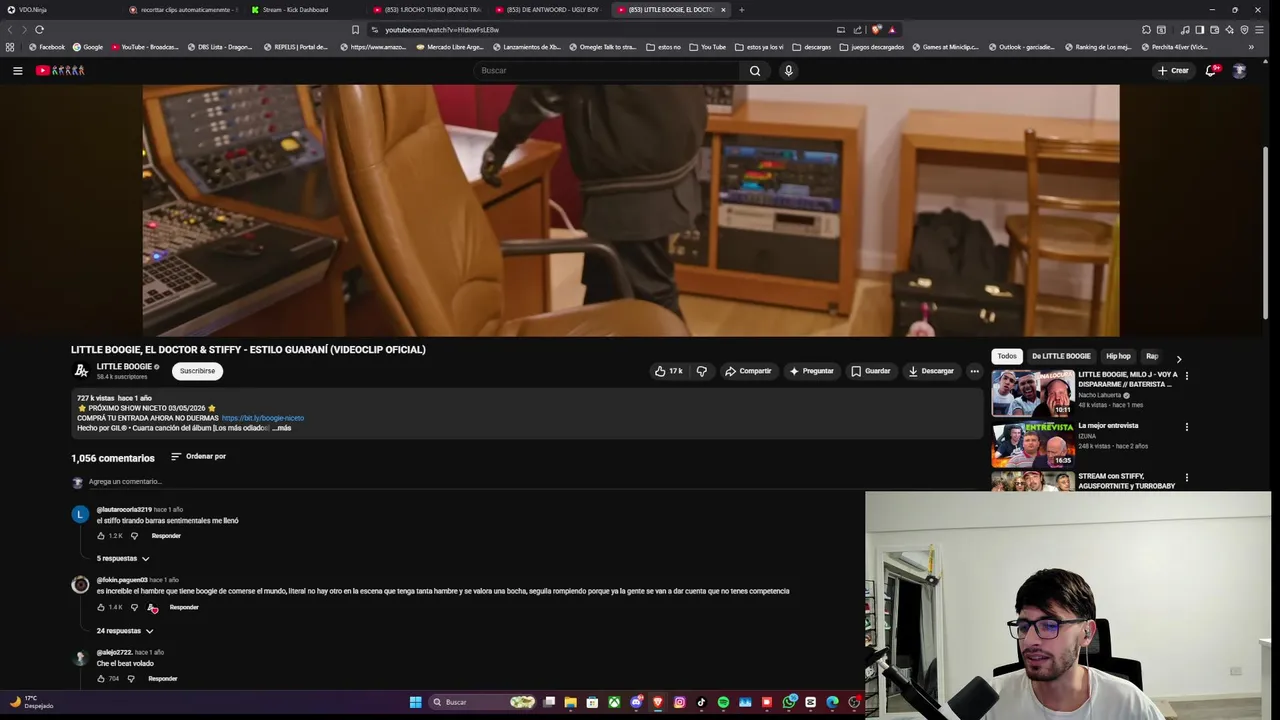Reply to fokin.paguen03's comment
1280x720 pixels.
click(x=184, y=607)
